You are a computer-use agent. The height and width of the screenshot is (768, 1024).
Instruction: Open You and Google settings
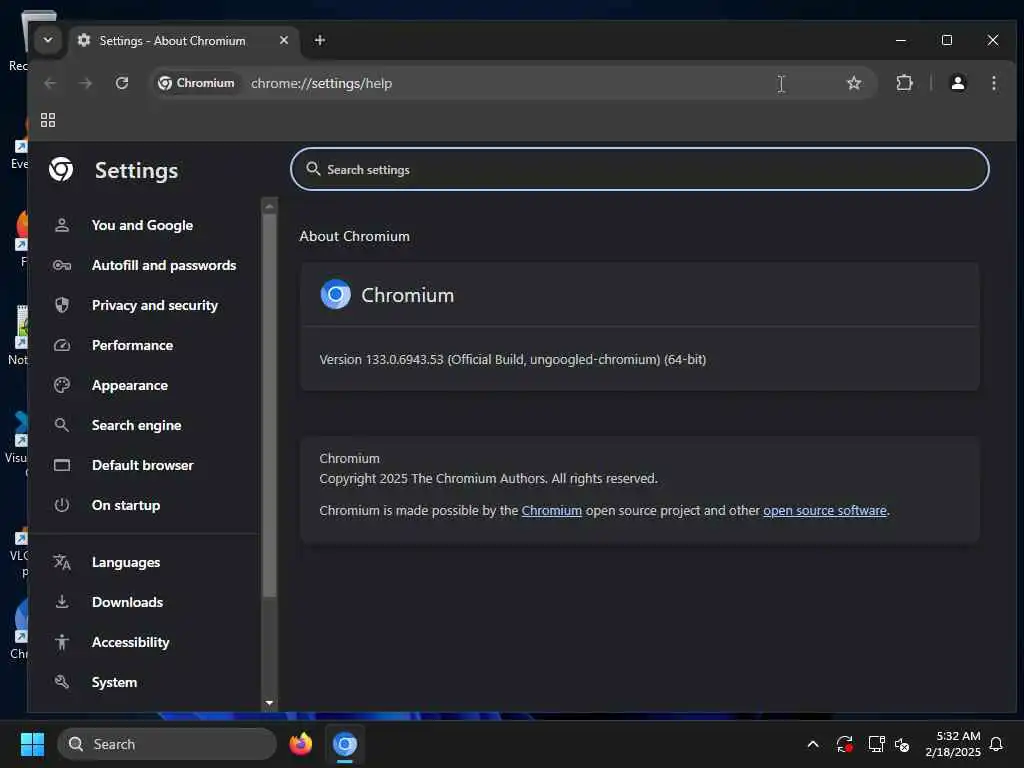[144, 225]
